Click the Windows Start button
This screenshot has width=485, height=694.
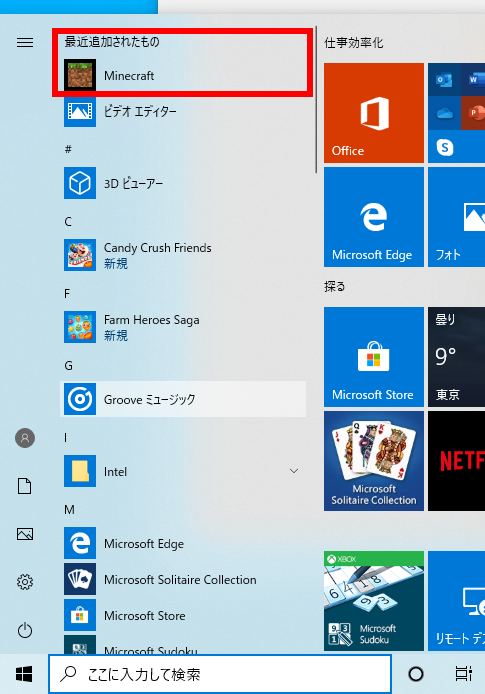tap(24, 674)
